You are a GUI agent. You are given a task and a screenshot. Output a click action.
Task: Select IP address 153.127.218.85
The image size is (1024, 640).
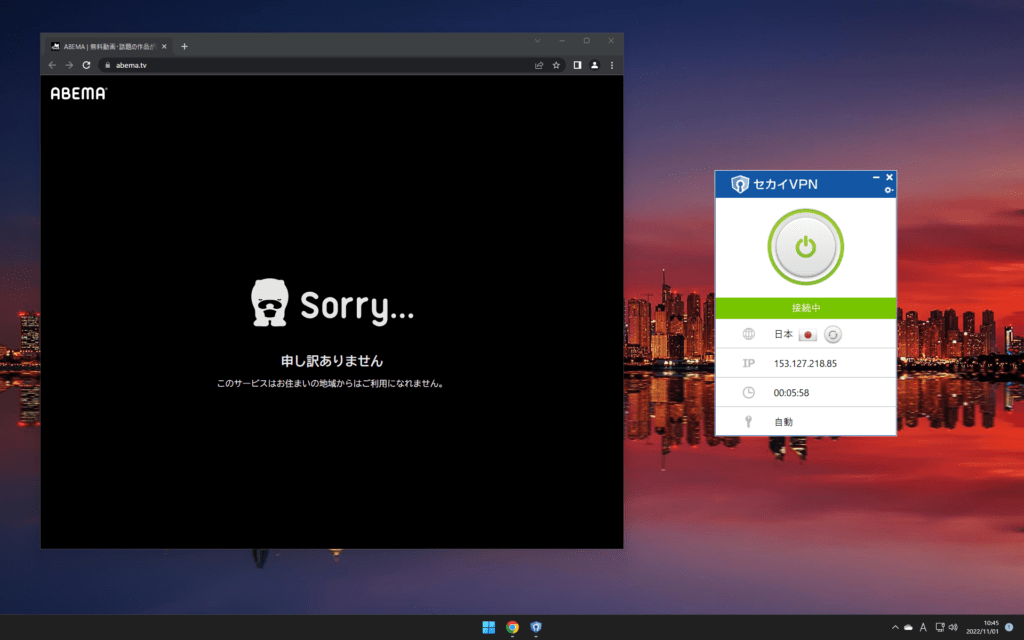(x=805, y=364)
